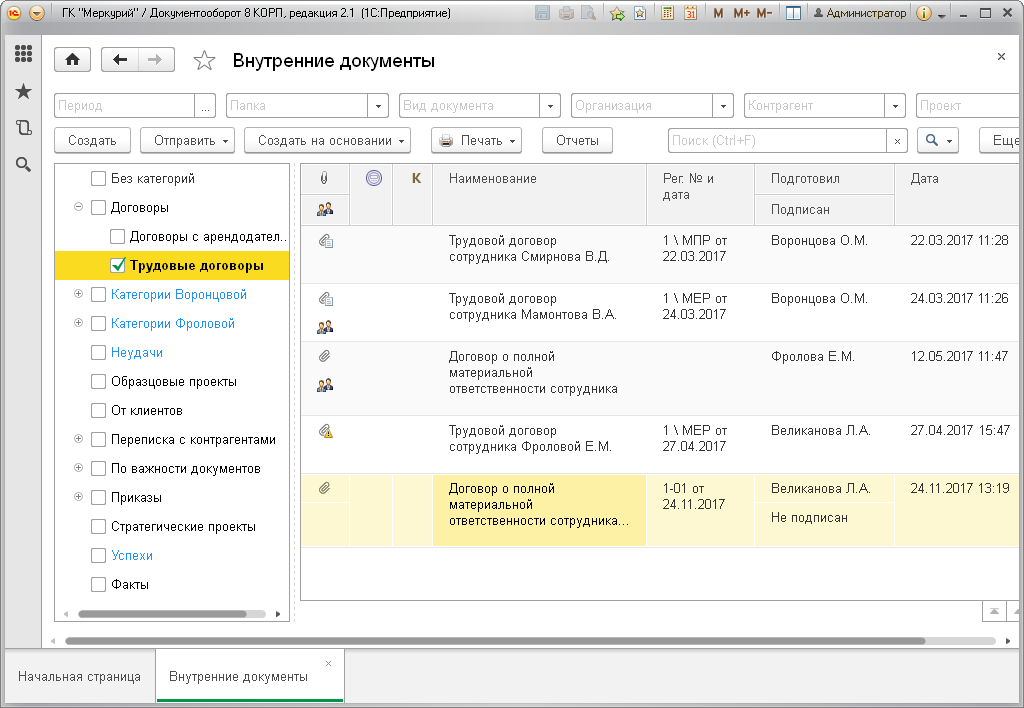This screenshot has width=1024, height=708.
Task: Open the Вид документа dropdown arrow
Action: click(x=551, y=106)
